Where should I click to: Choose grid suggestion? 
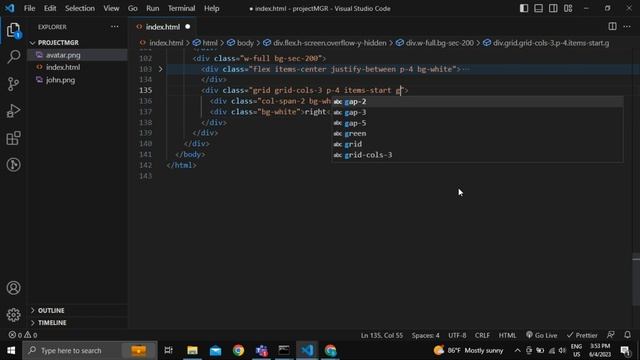pos(477,144)
